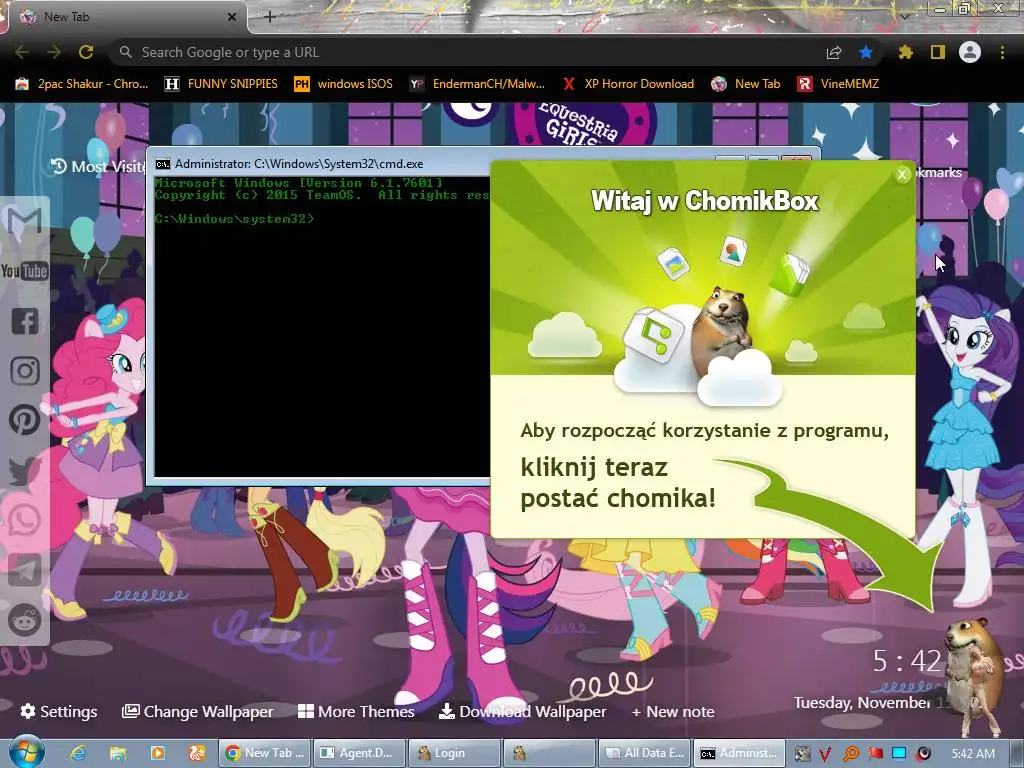Open the windows ISOS bookmark
Image resolution: width=1024 pixels, height=768 pixels.
344,84
